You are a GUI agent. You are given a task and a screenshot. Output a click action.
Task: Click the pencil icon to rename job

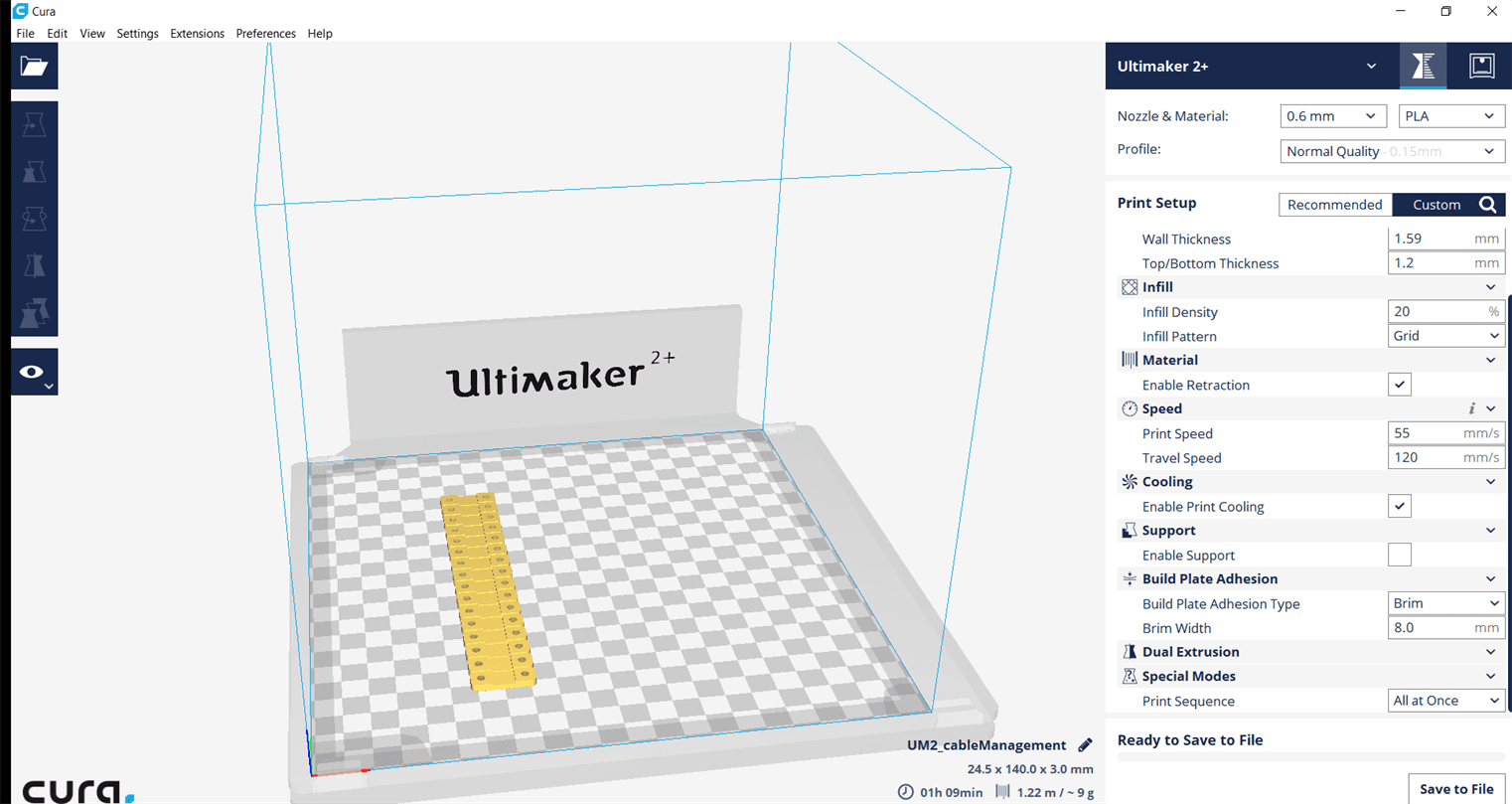pyautogui.click(x=1085, y=745)
